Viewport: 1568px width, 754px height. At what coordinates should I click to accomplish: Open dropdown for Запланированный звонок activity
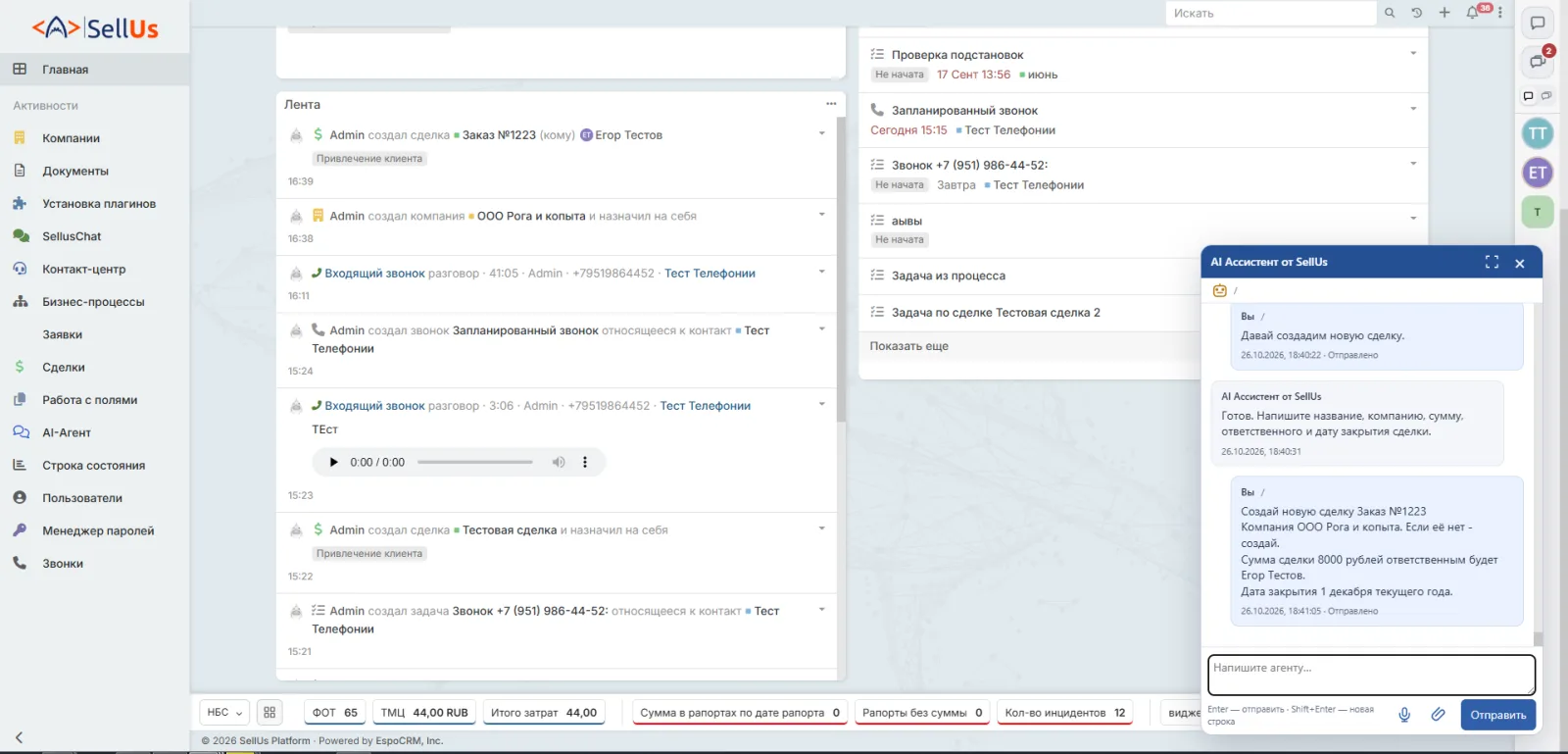pos(1413,109)
